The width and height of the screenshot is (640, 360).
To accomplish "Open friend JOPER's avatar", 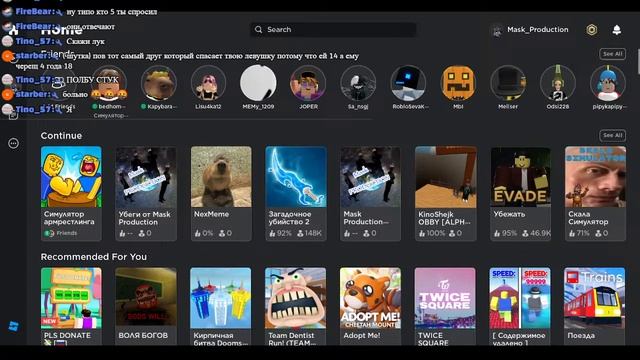I will tap(308, 83).
